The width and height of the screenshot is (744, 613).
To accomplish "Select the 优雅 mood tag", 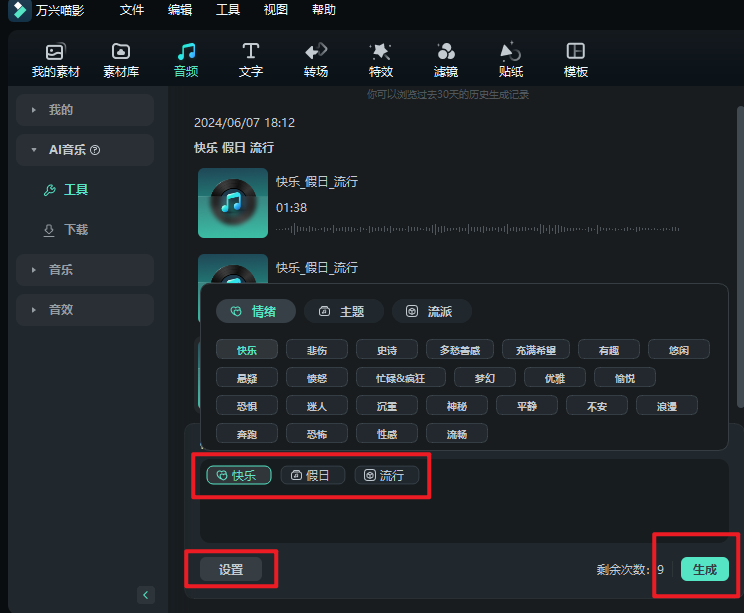I will [x=555, y=378].
